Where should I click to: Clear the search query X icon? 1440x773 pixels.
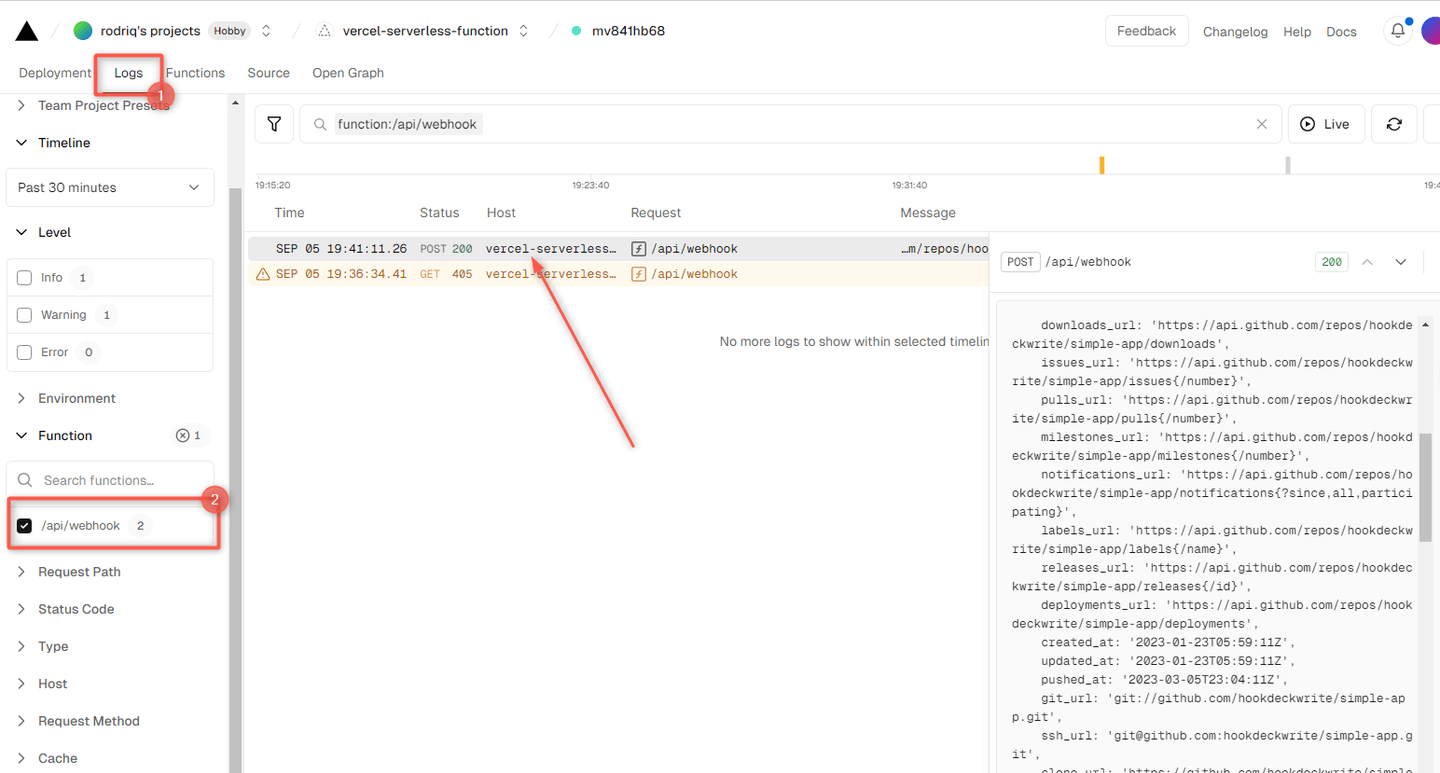(1261, 124)
